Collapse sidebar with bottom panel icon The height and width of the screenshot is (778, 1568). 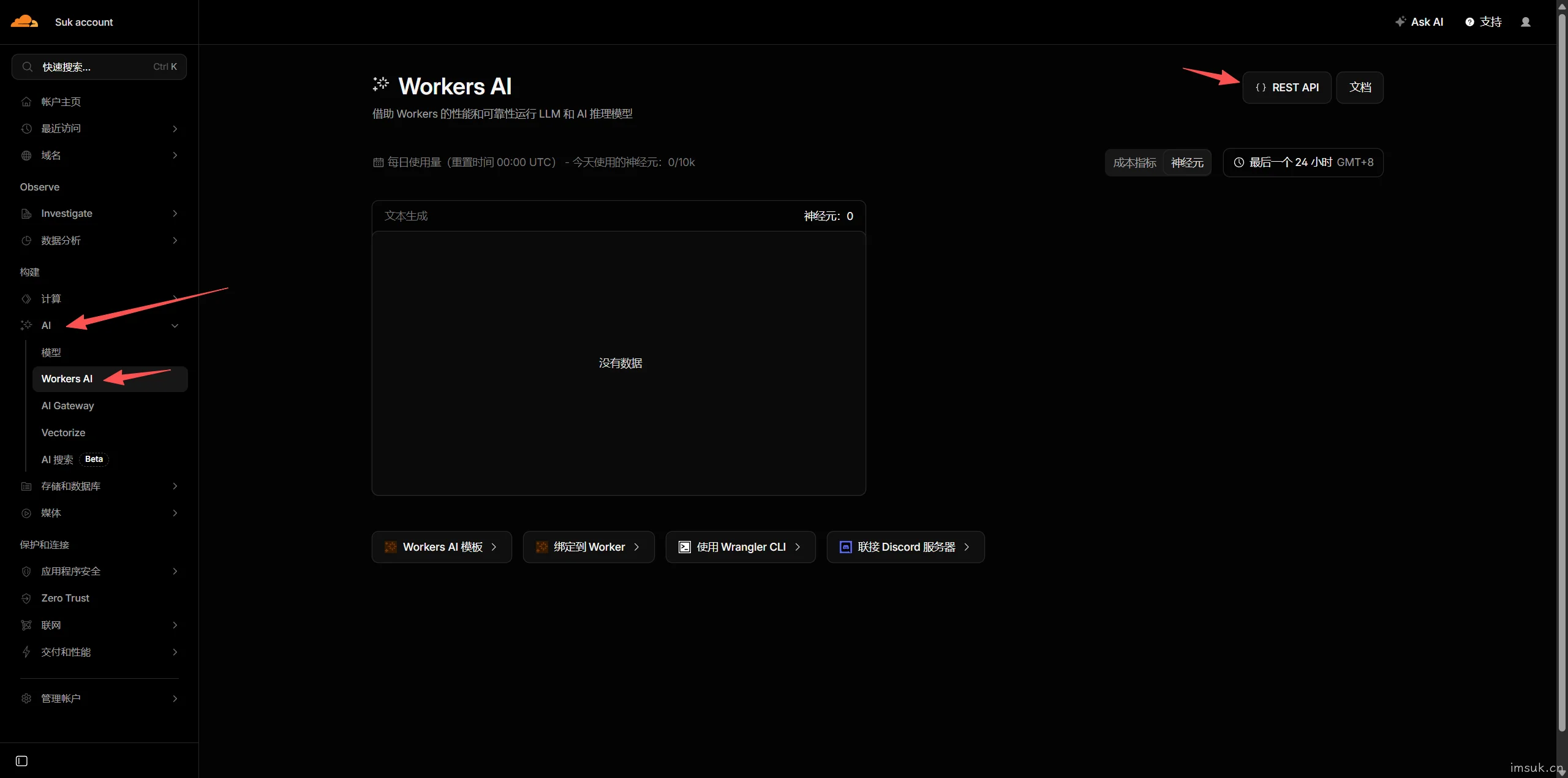(21, 761)
